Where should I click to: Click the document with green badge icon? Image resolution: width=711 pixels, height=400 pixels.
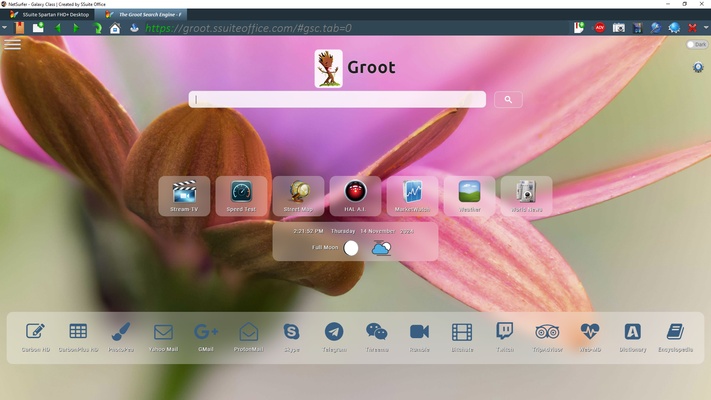pos(579,28)
